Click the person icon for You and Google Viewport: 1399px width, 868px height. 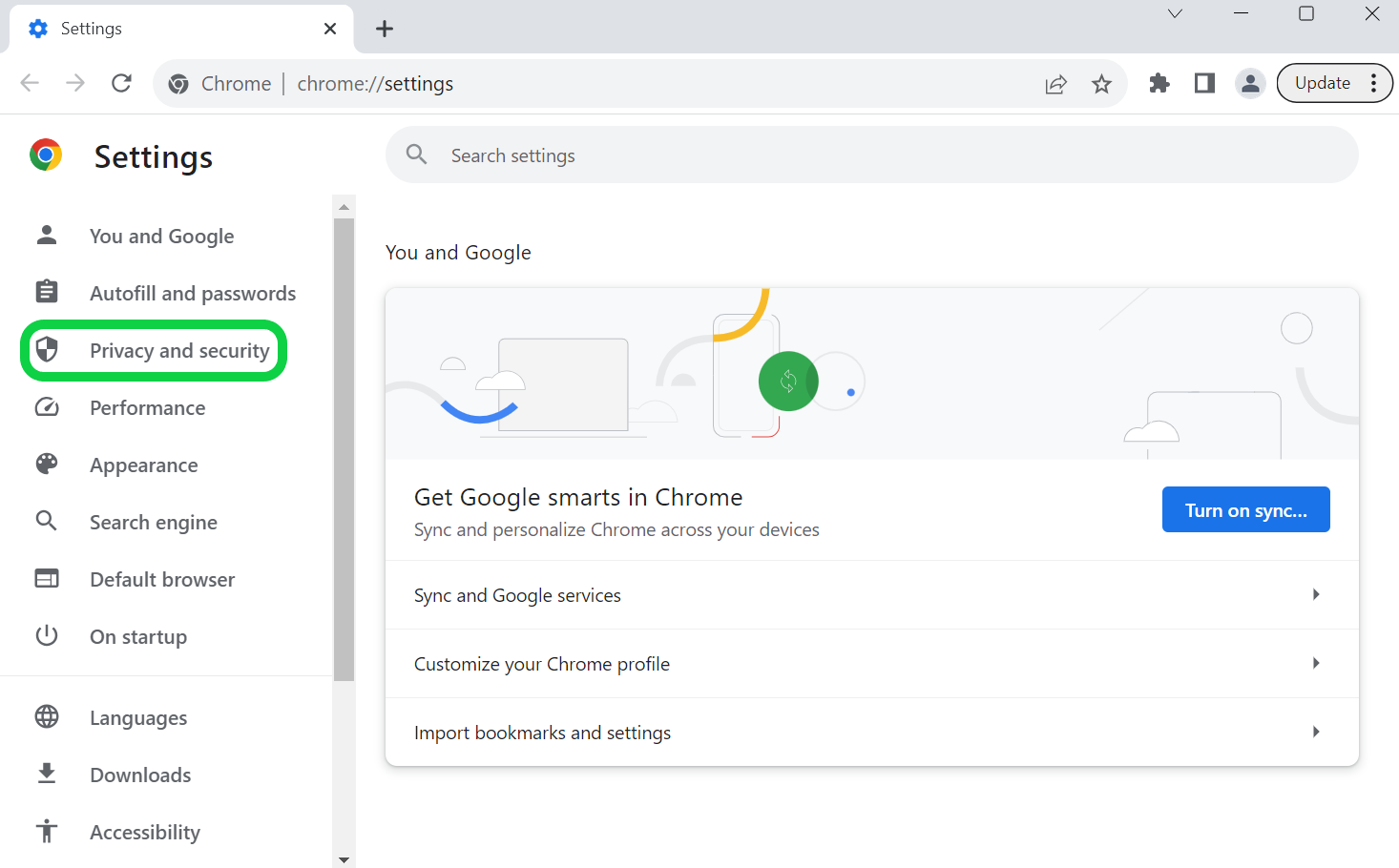tap(47, 235)
